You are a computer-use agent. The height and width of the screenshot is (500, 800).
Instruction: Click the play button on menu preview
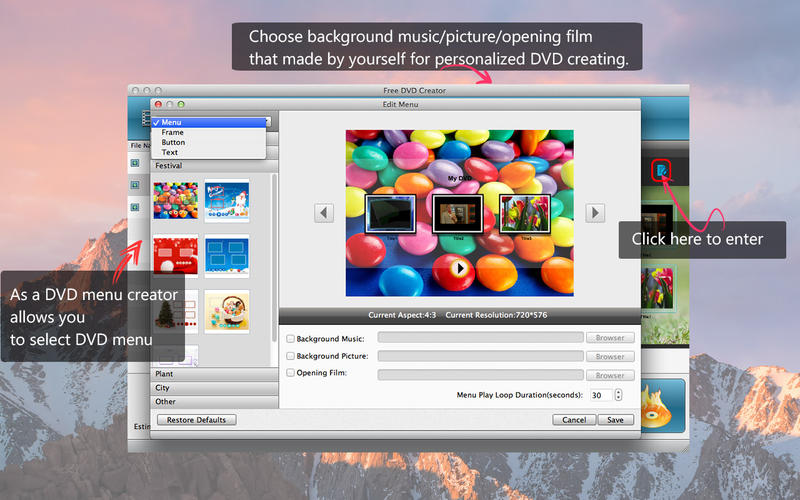[460, 268]
